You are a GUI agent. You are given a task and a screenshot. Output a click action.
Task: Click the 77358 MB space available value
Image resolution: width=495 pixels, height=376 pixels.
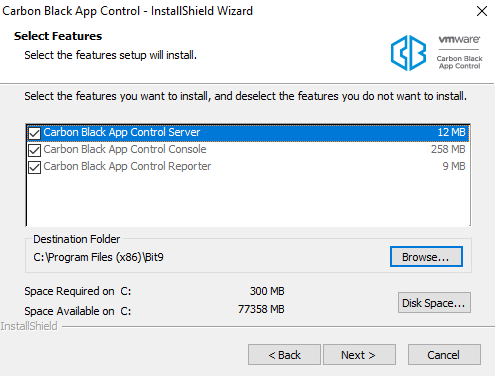(x=261, y=309)
